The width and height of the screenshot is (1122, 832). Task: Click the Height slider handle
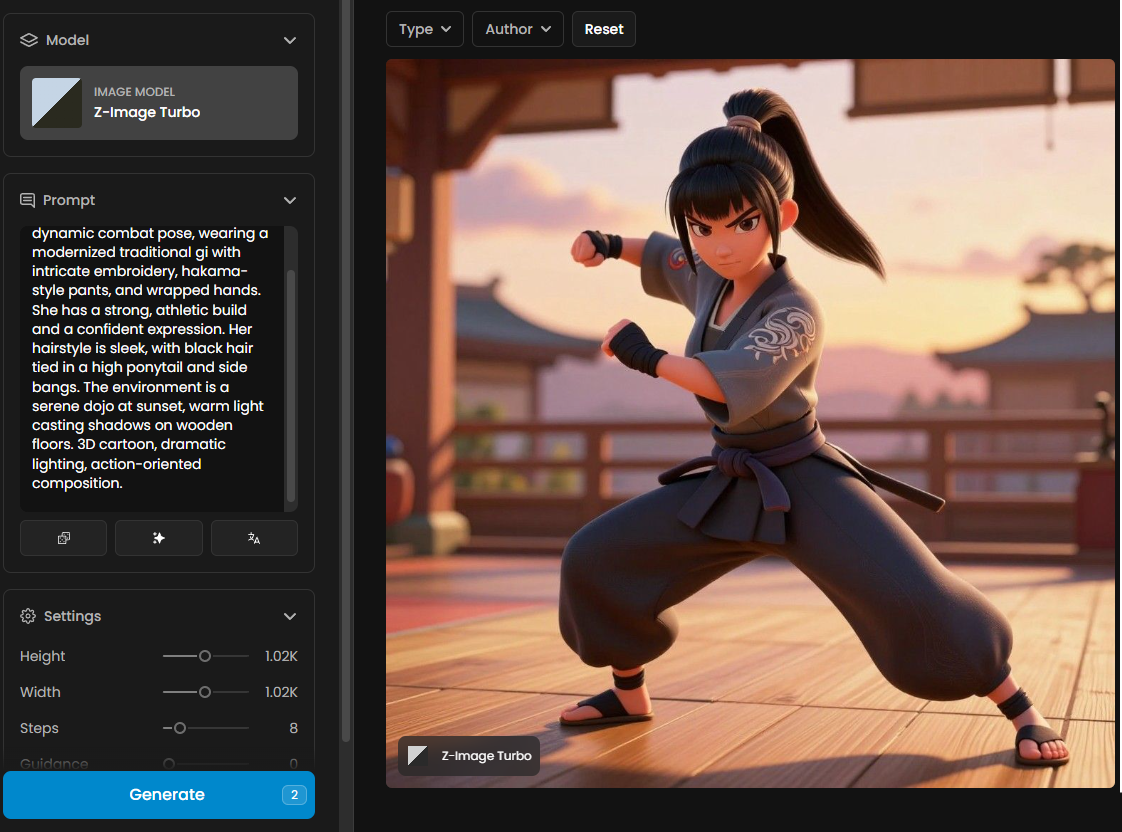tap(205, 656)
